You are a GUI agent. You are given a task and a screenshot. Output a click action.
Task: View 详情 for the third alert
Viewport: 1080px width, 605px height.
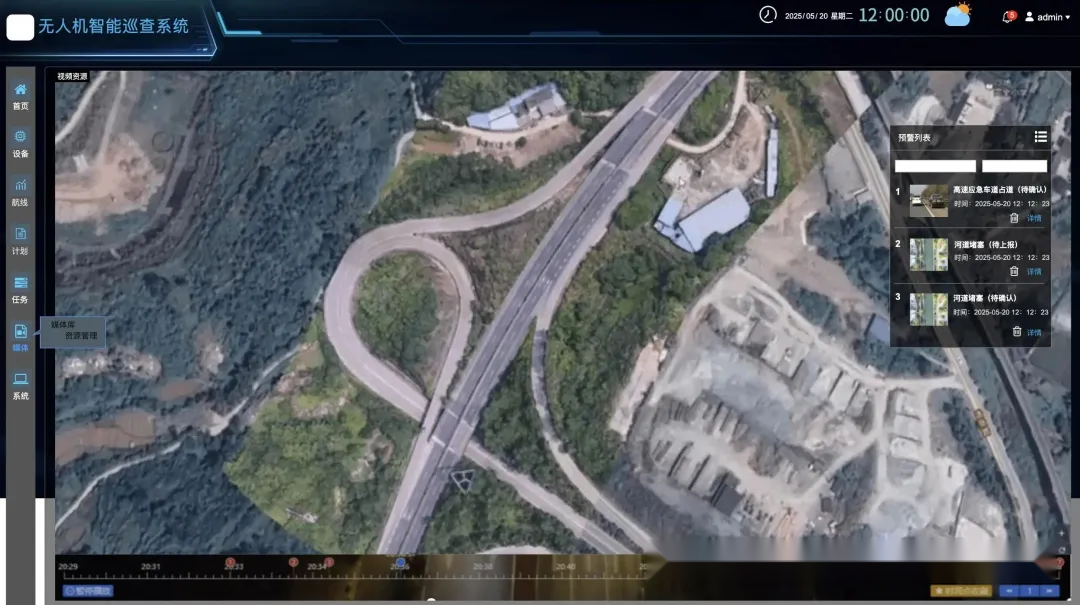[x=1034, y=333]
